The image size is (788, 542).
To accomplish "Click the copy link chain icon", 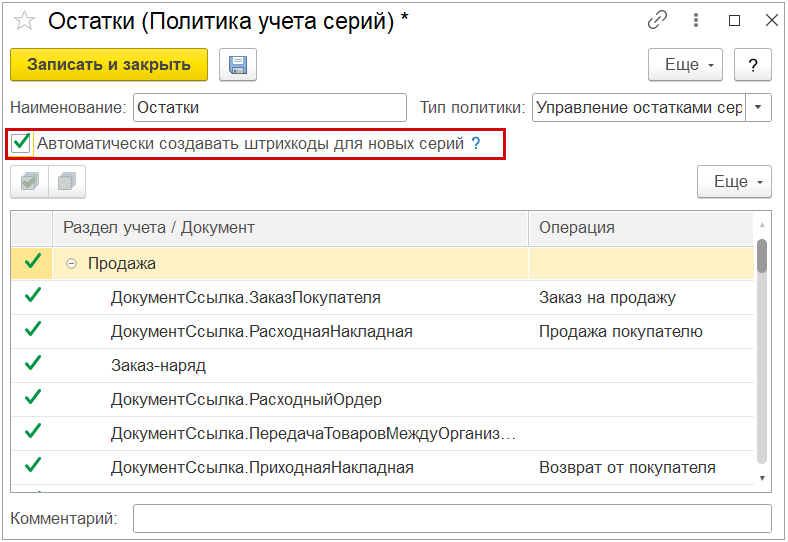I will (657, 20).
